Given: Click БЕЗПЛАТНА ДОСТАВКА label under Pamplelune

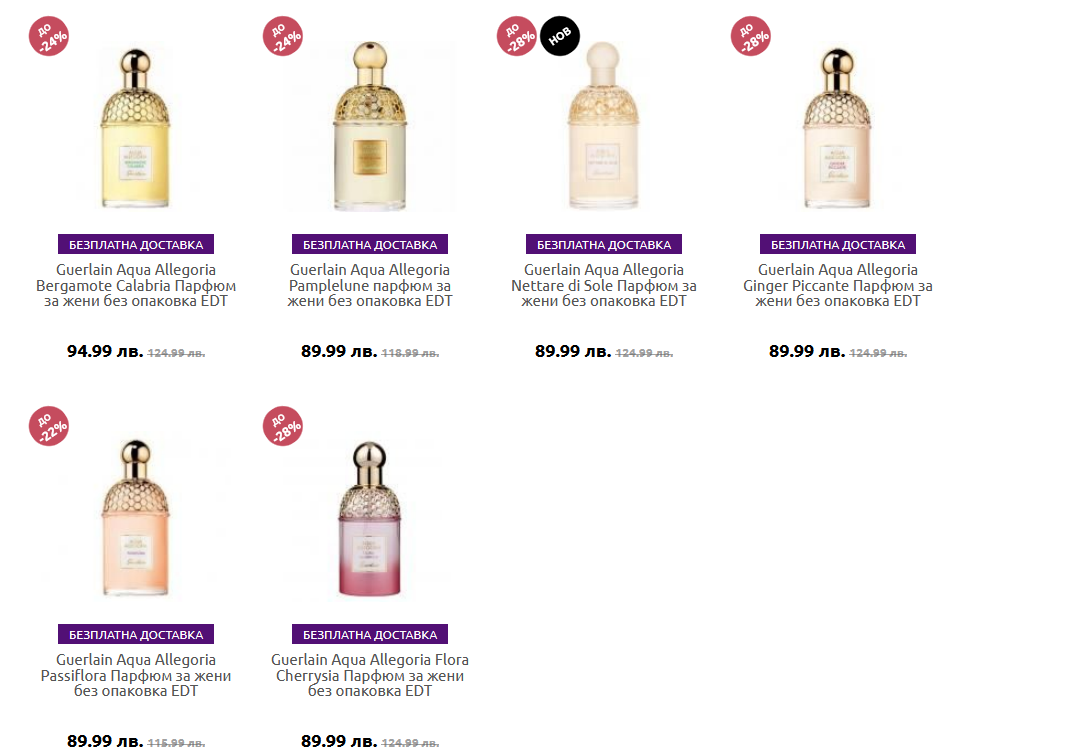Looking at the screenshot, I should 370,244.
